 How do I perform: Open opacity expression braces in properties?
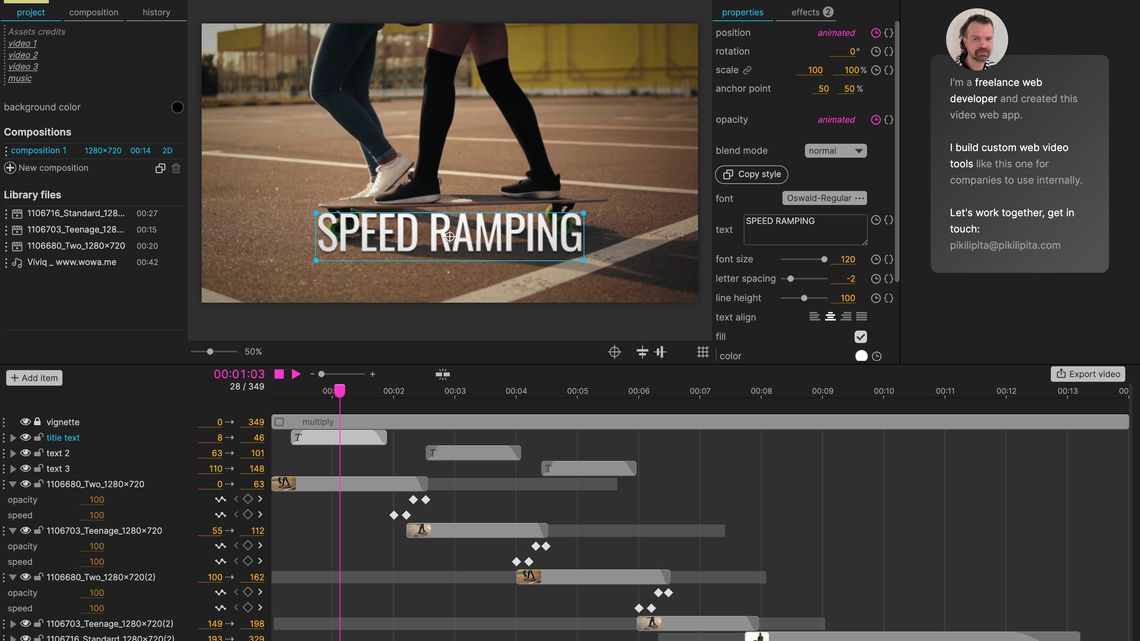click(x=888, y=120)
